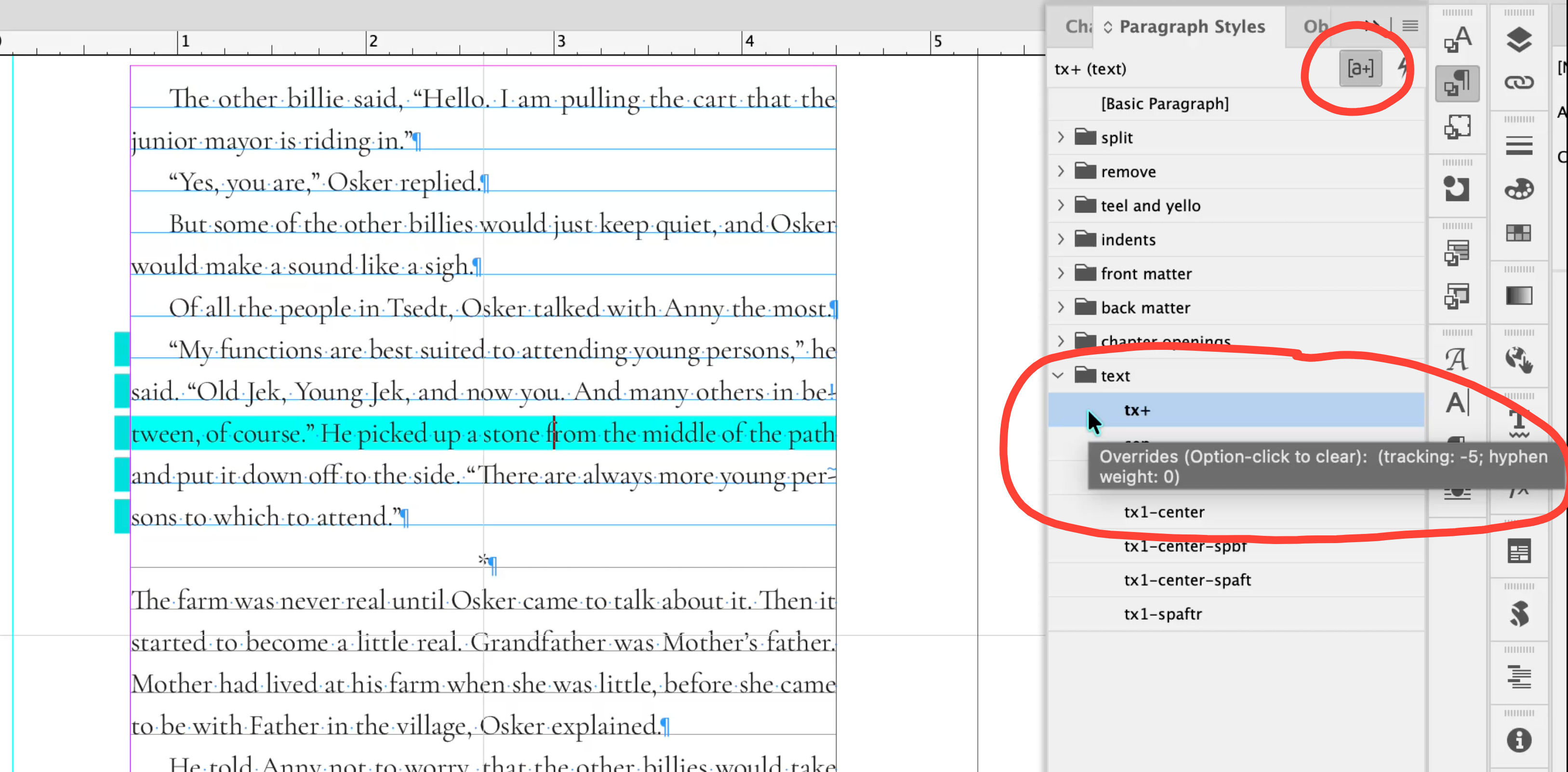Open the Object Styles panel icon

(x=1457, y=127)
